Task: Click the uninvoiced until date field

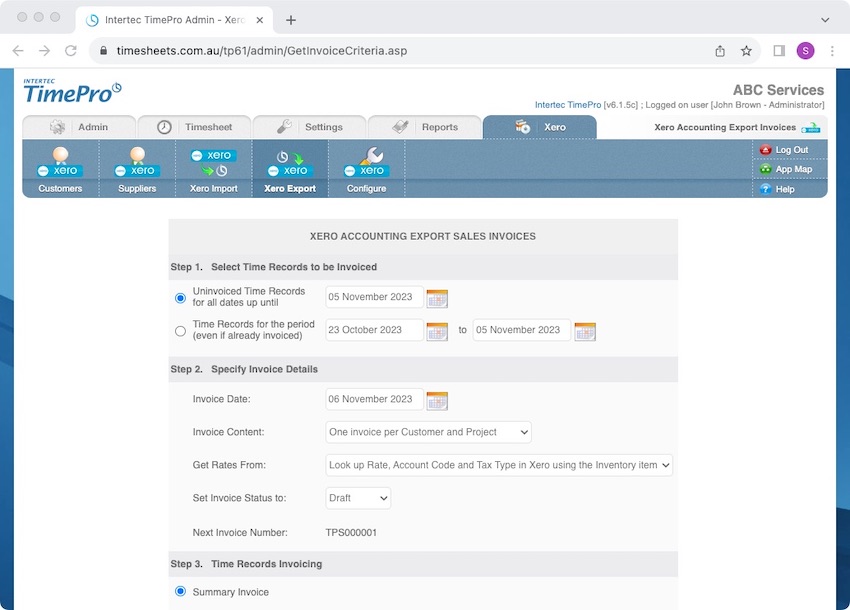Action: (x=374, y=297)
